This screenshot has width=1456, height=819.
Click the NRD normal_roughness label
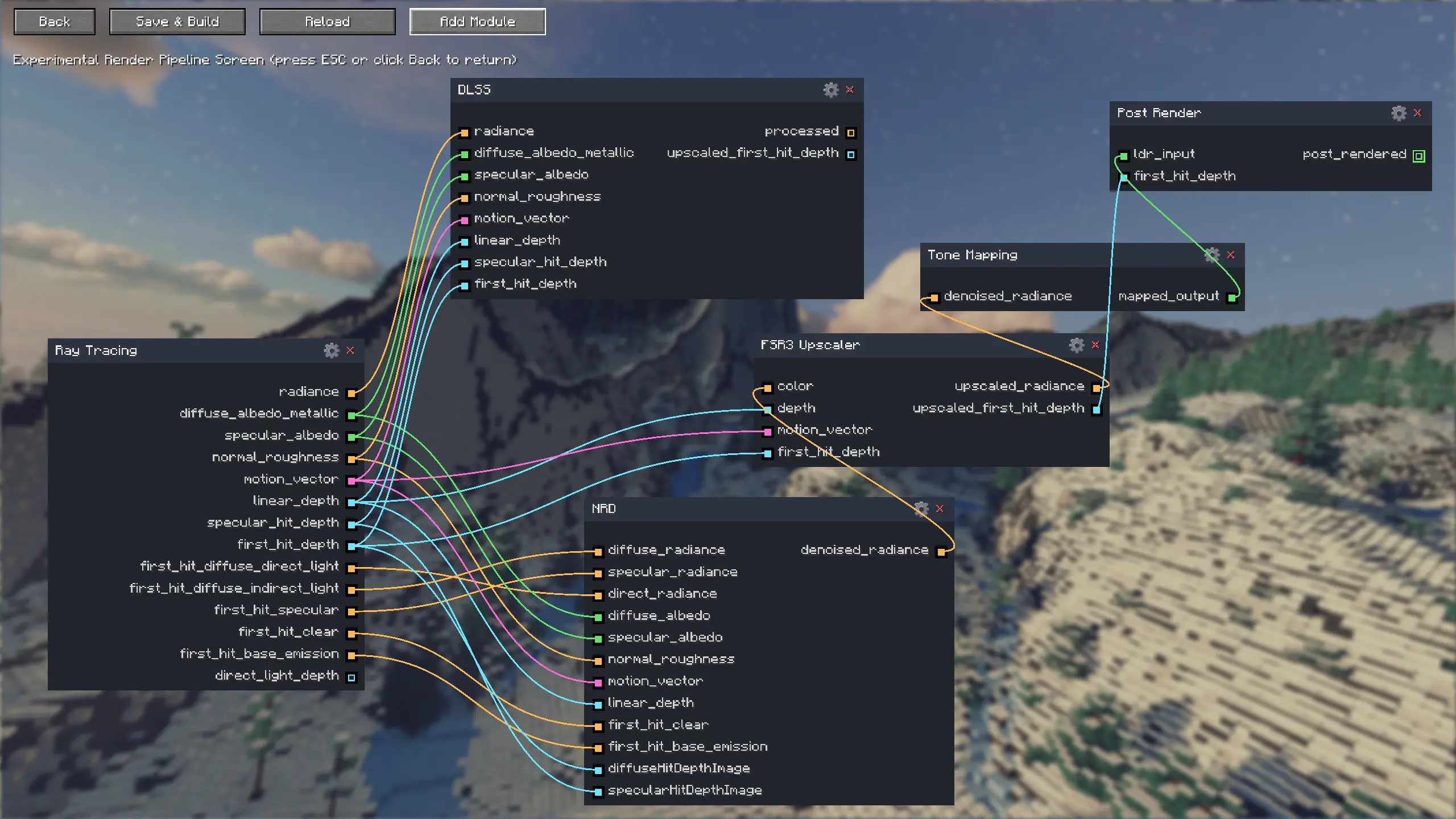[x=671, y=659]
